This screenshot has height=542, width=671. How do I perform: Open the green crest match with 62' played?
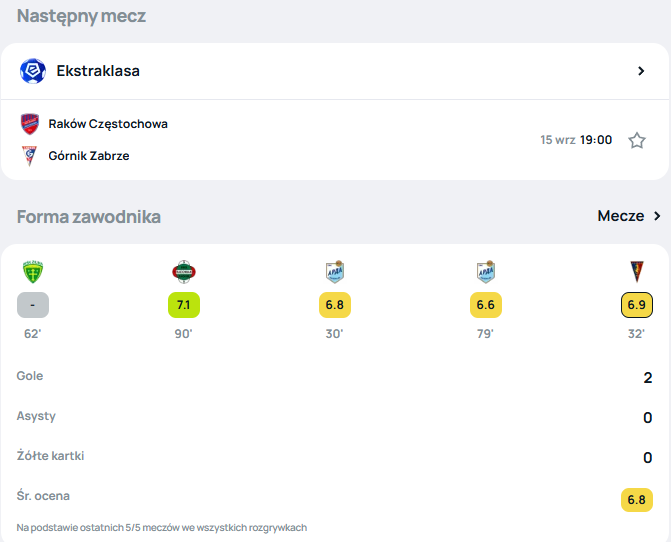coord(33,272)
